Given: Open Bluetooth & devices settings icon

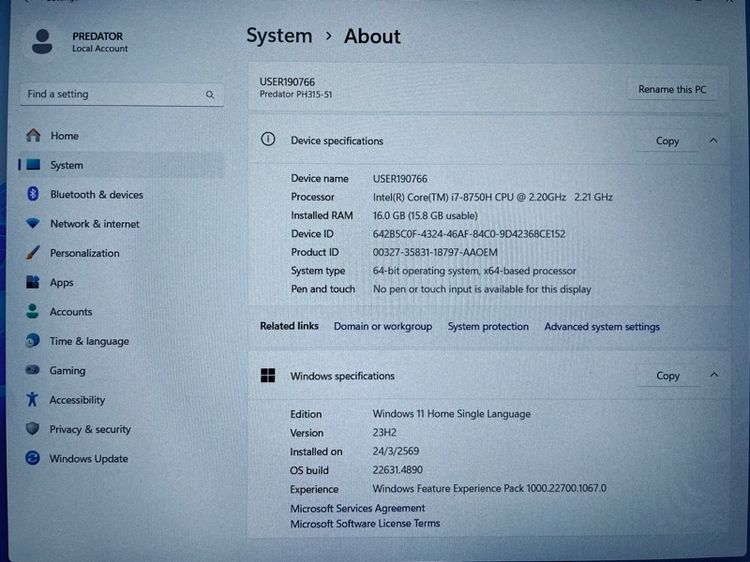Looking at the screenshot, I should click(33, 195).
